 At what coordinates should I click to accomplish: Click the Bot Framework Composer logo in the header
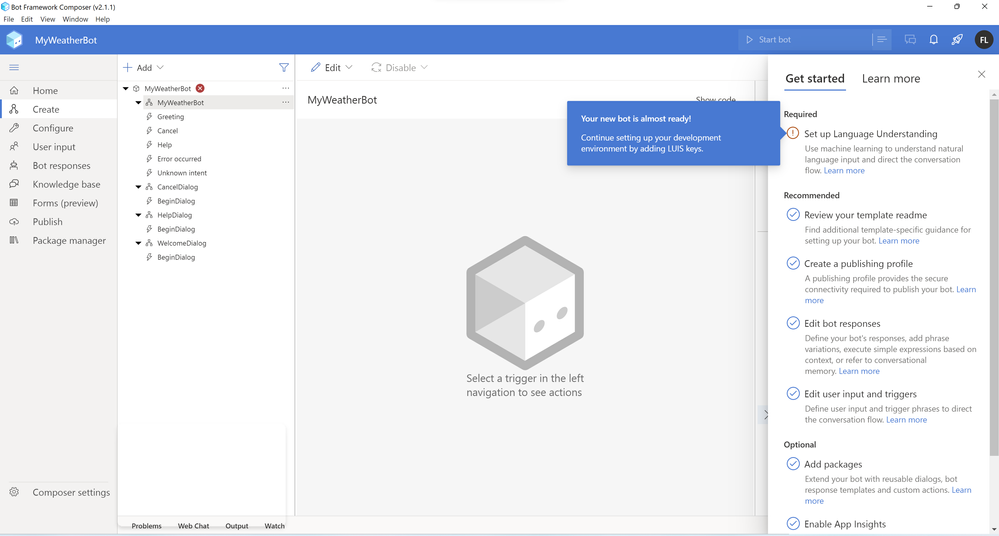[14, 40]
